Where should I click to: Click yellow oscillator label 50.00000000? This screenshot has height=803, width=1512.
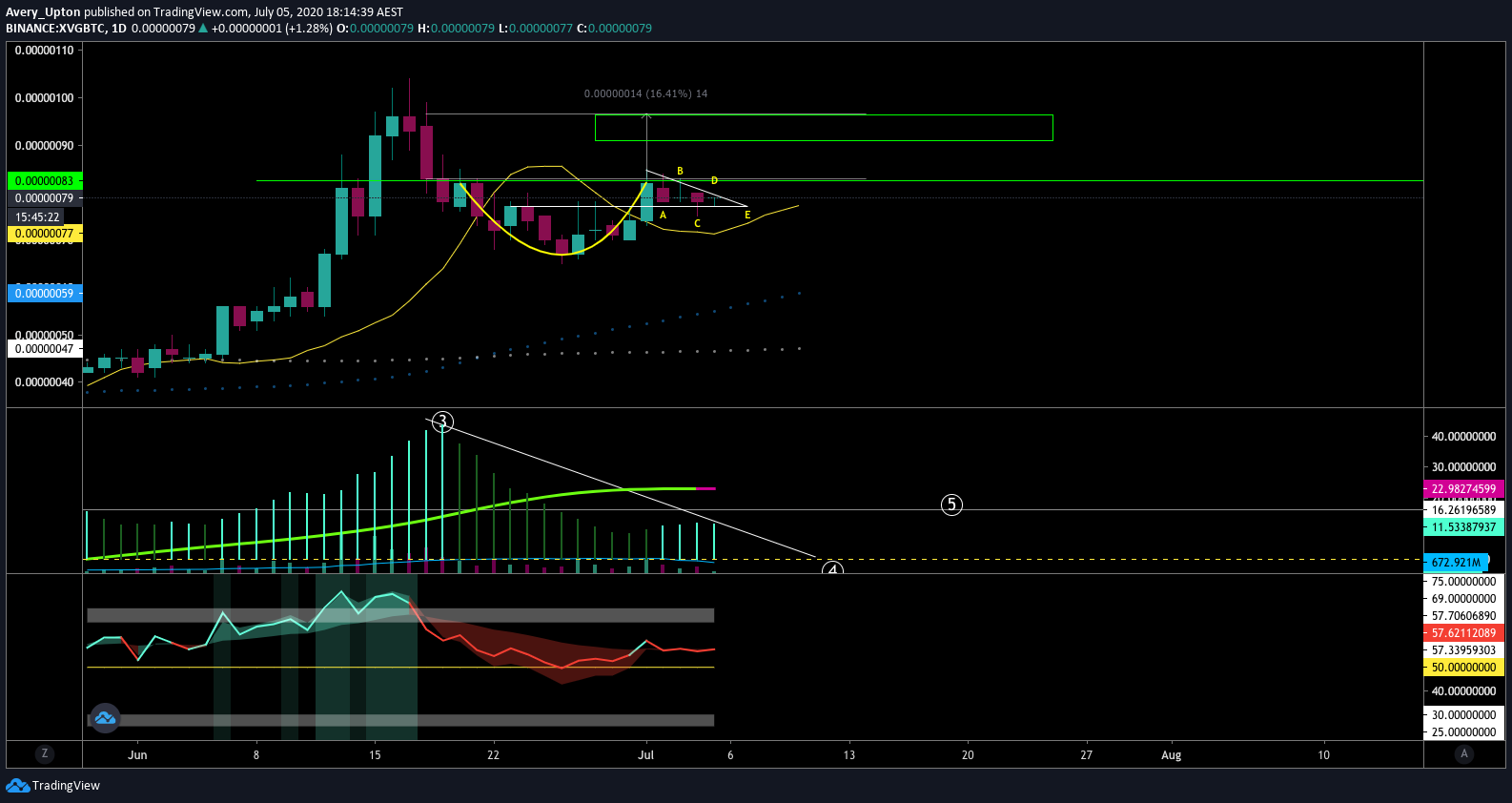coord(1463,668)
